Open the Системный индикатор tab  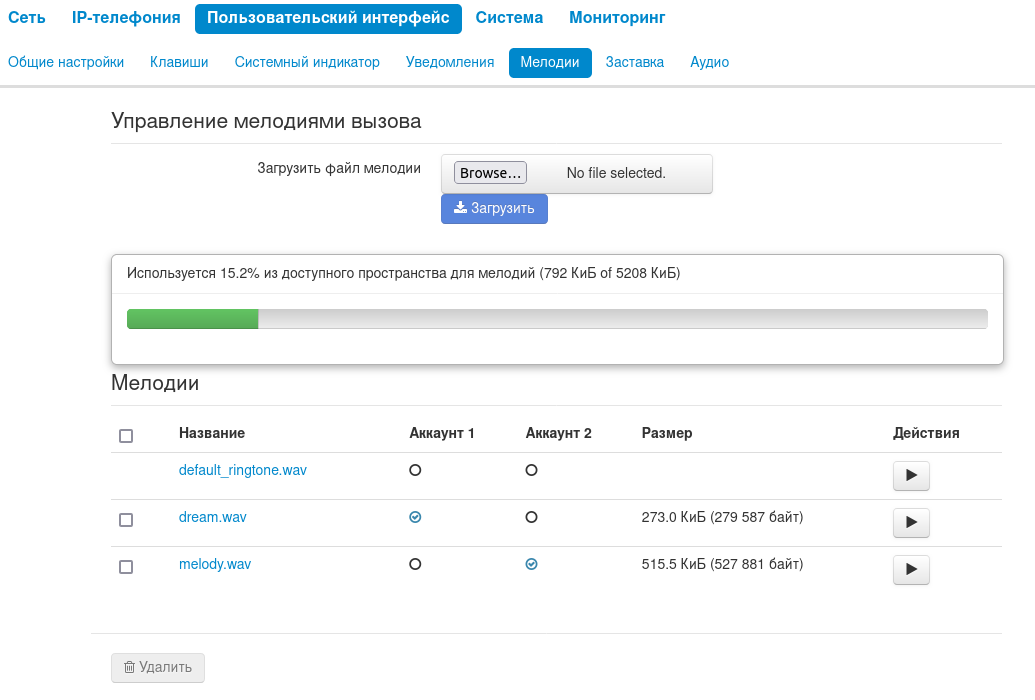click(x=307, y=62)
